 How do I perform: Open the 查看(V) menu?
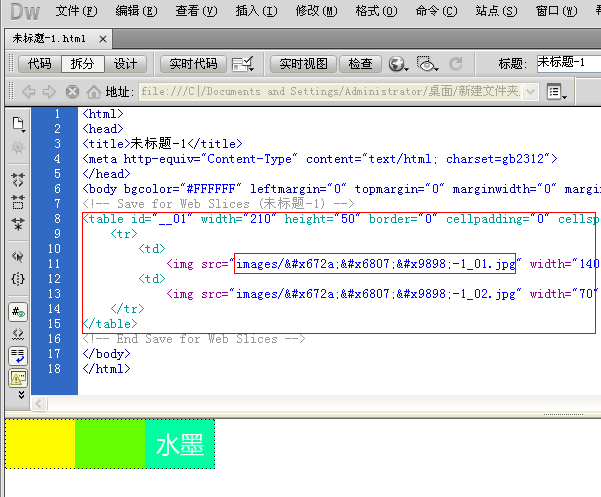click(x=196, y=11)
